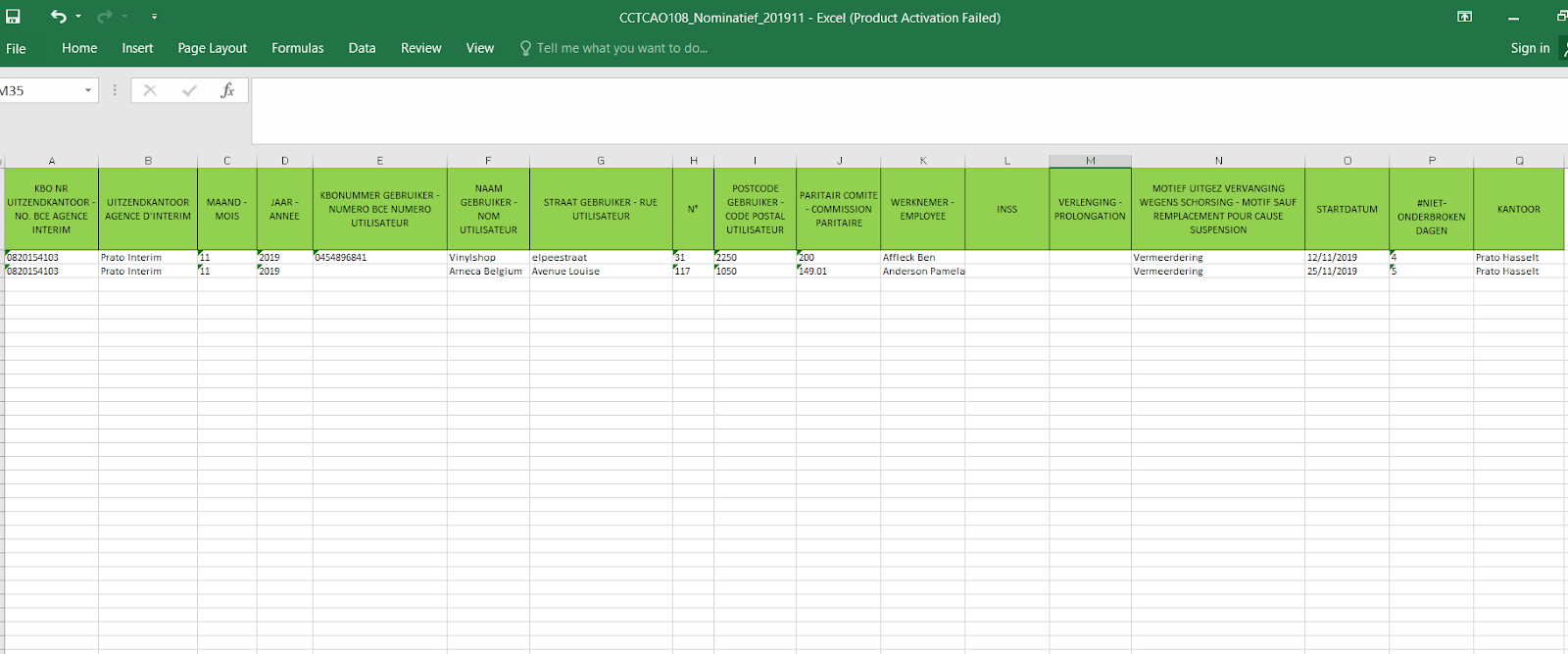Select column A header
1568x654 pixels.
click(x=51, y=161)
